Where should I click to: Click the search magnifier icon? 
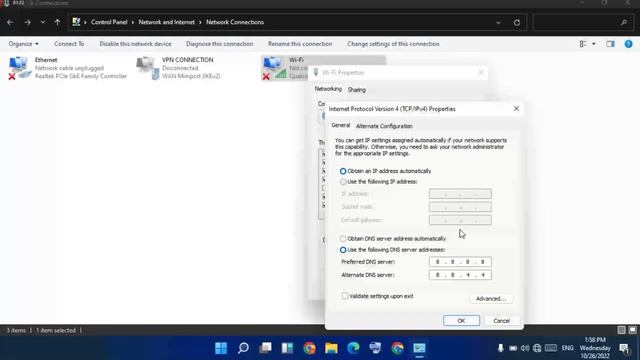coord(624,22)
